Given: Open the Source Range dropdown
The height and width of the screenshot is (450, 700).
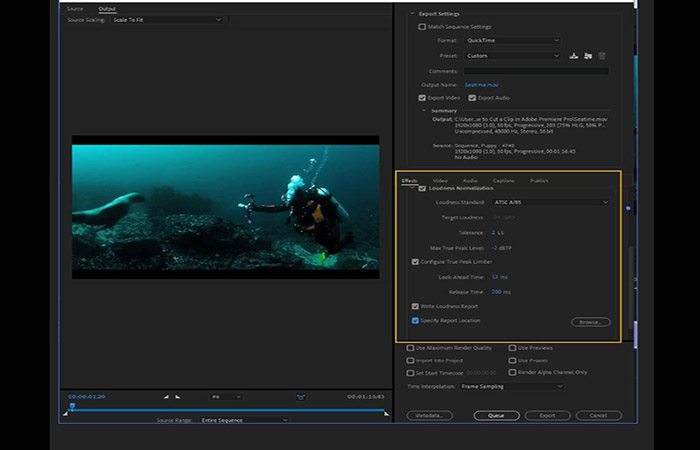Looking at the screenshot, I should [244, 420].
